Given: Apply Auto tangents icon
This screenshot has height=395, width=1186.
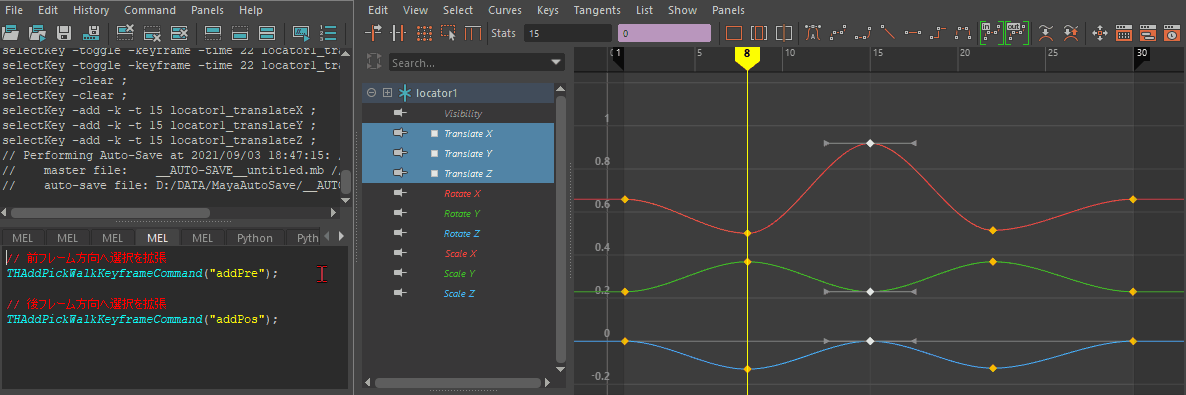Looking at the screenshot, I should (x=813, y=33).
